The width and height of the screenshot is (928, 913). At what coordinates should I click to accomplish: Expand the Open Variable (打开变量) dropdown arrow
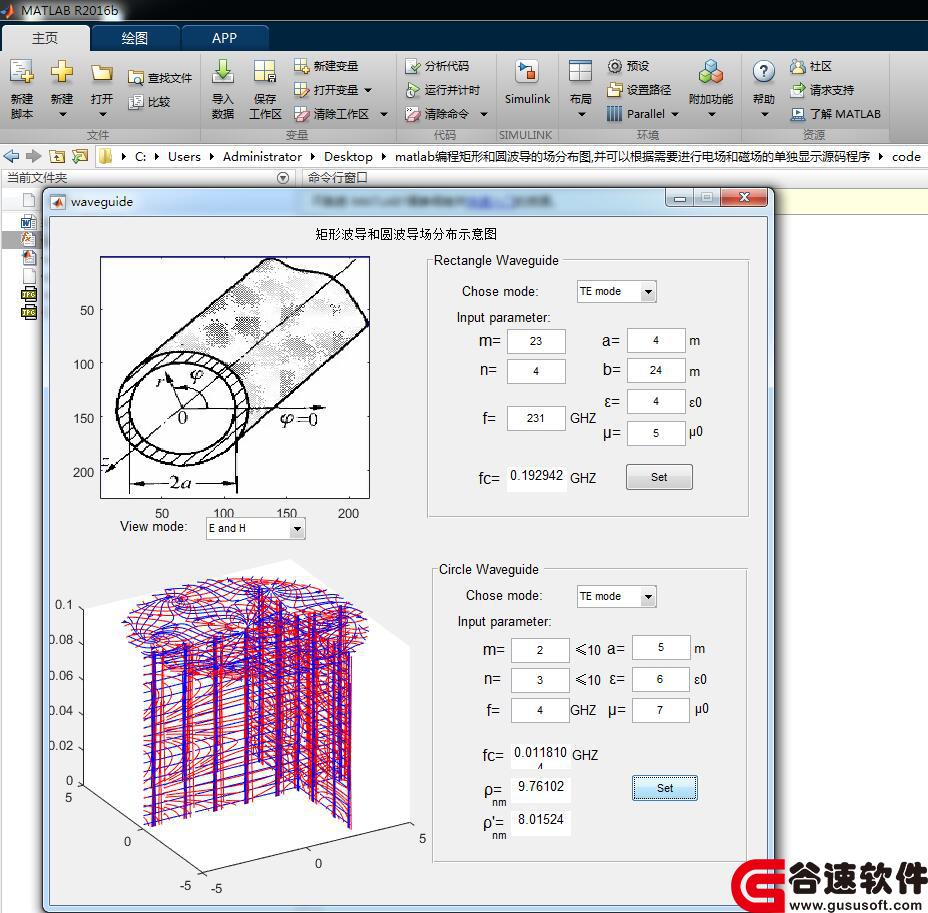[x=368, y=91]
